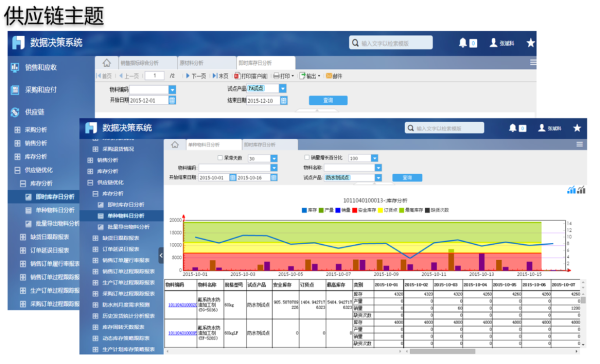Open the 试点产品 dropdown in front window
Screen dimensions: 600x364
[x=378, y=178]
